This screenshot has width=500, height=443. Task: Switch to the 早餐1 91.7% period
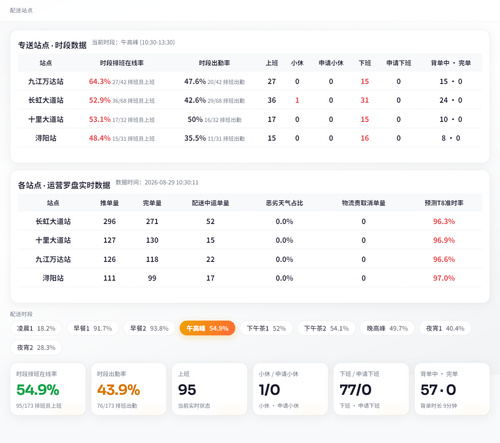tap(92, 328)
